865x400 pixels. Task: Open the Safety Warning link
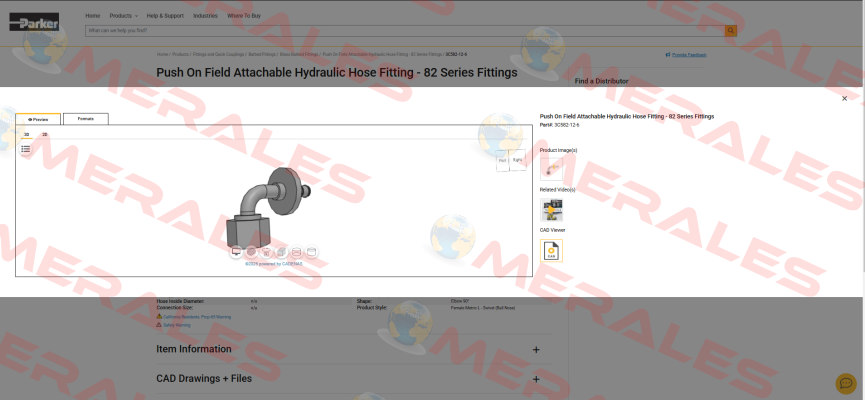[x=177, y=326]
